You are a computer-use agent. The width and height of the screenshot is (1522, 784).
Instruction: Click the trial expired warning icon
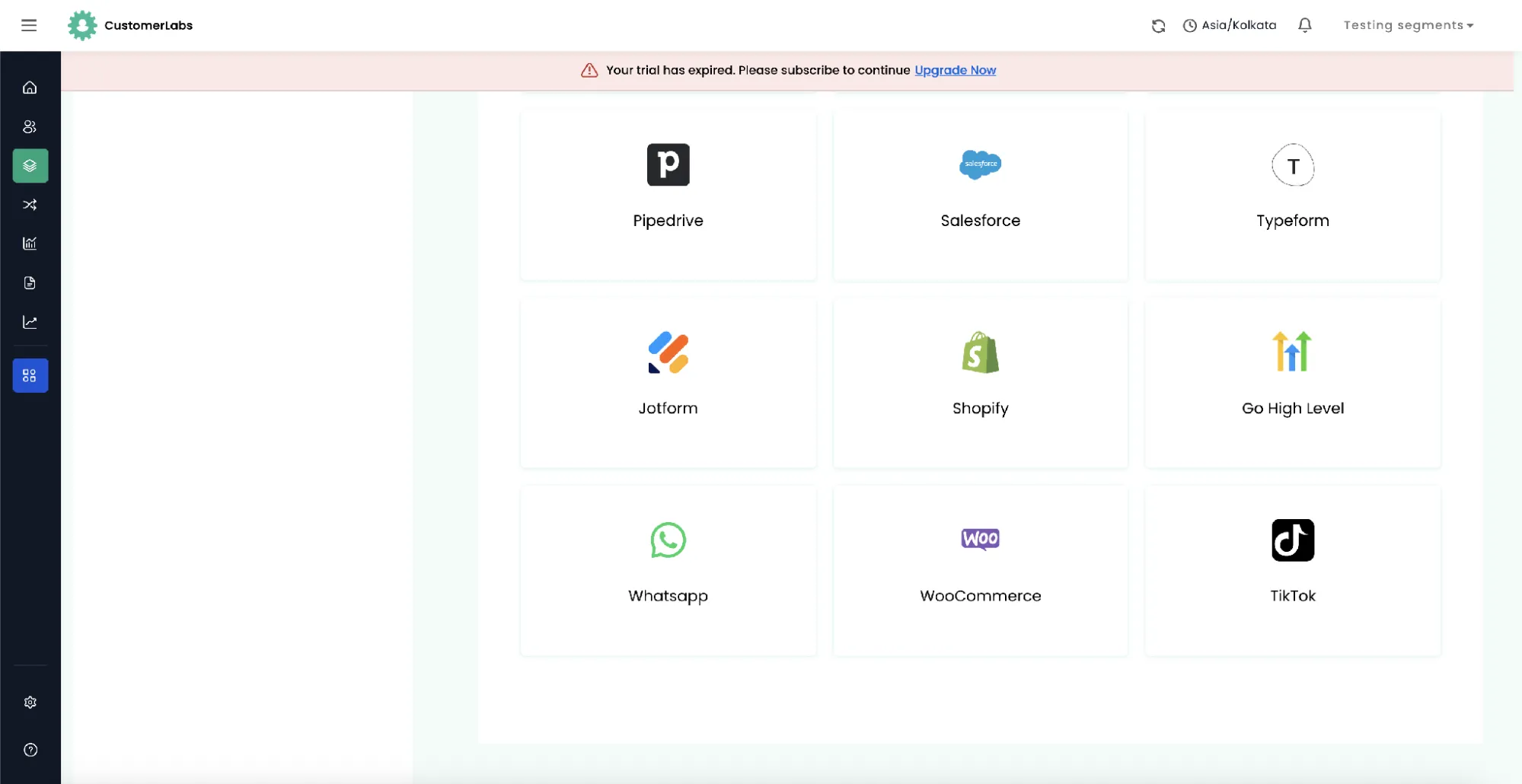pos(589,70)
